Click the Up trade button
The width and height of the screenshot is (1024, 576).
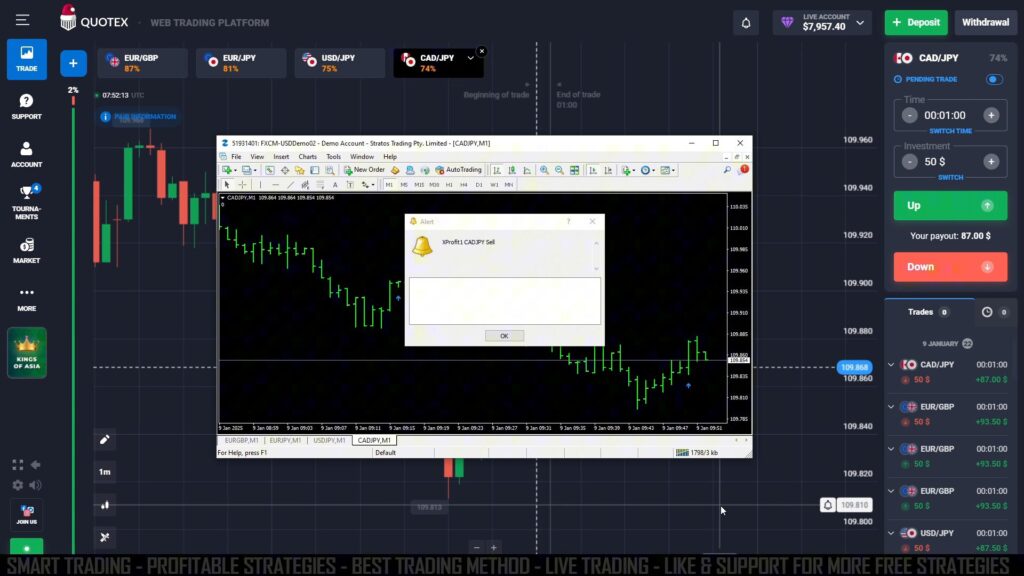click(950, 206)
